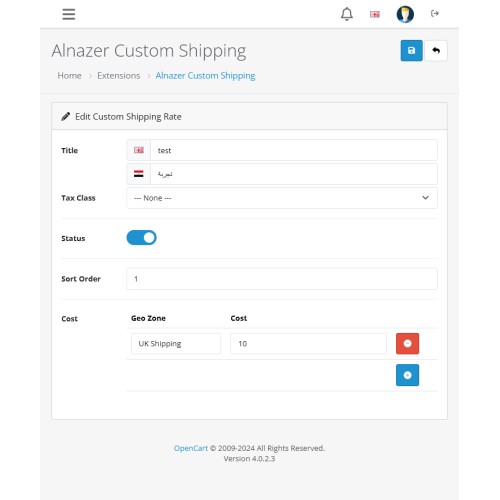Focus the English title field containing test
Image resolution: width=500 pixels, height=500 pixels.
click(x=294, y=150)
